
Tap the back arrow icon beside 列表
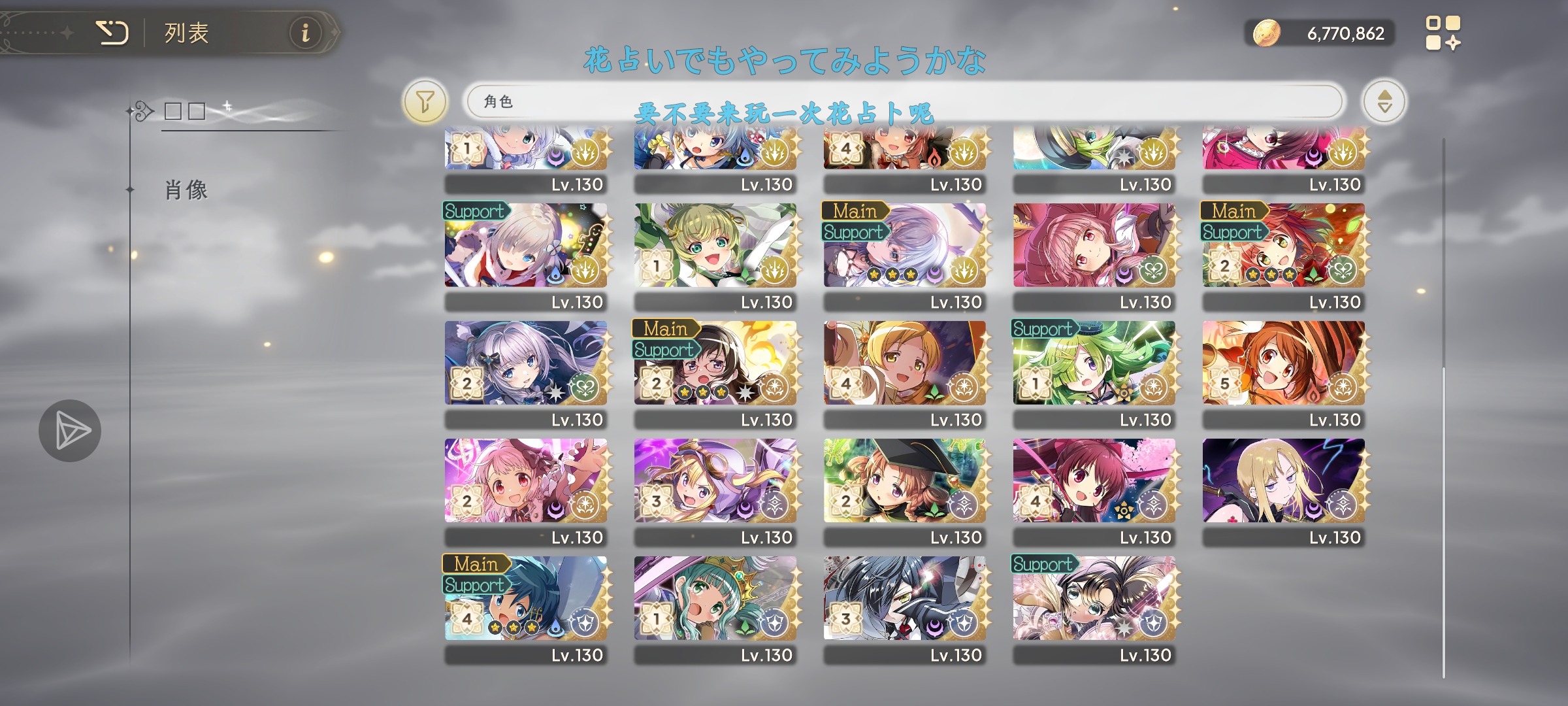coord(112,32)
